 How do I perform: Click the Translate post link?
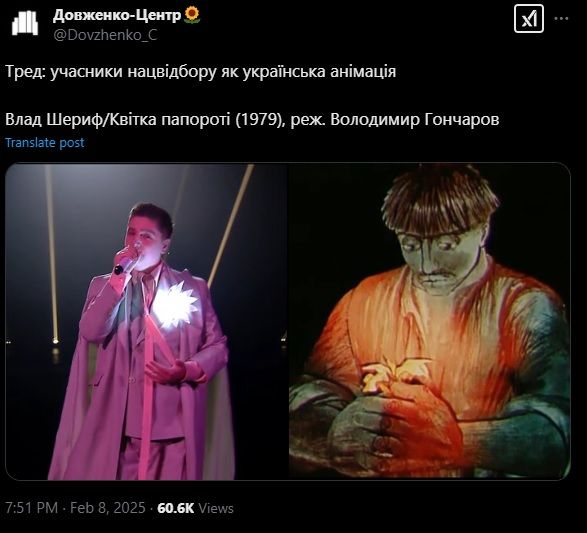(x=45, y=143)
